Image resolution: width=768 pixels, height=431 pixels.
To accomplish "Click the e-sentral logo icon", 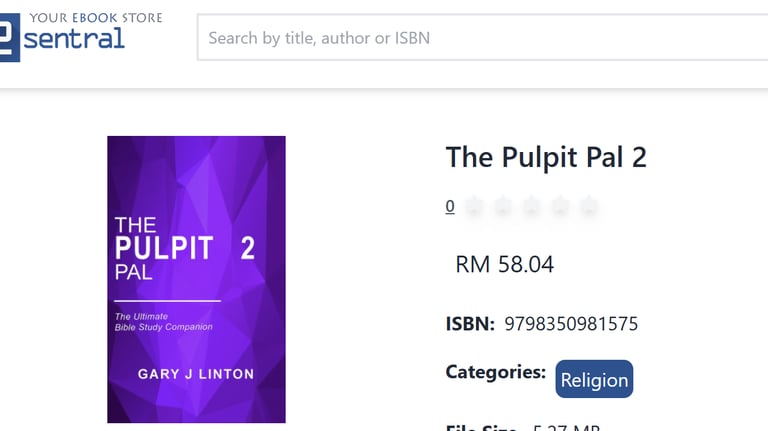I will pos(9,37).
